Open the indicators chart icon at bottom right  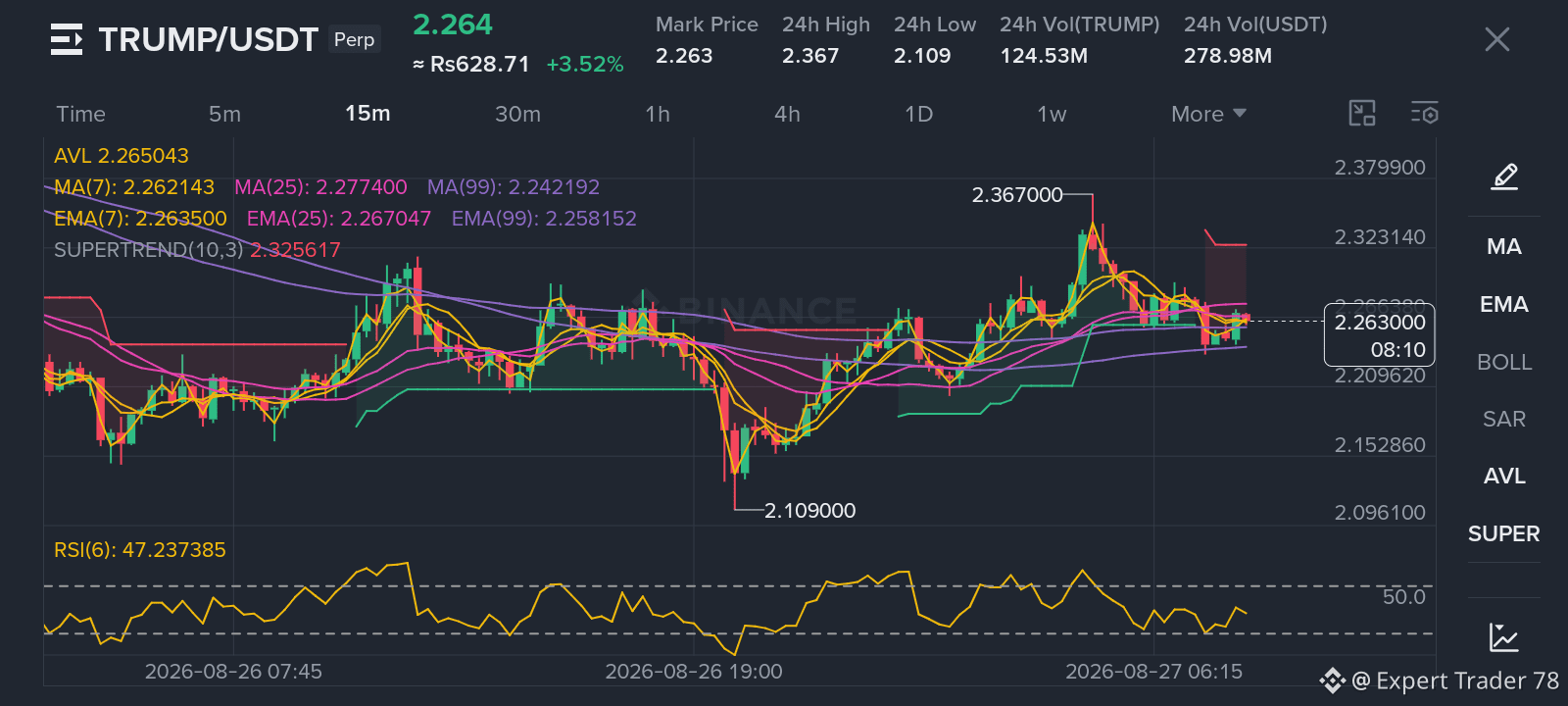pyautogui.click(x=1504, y=637)
